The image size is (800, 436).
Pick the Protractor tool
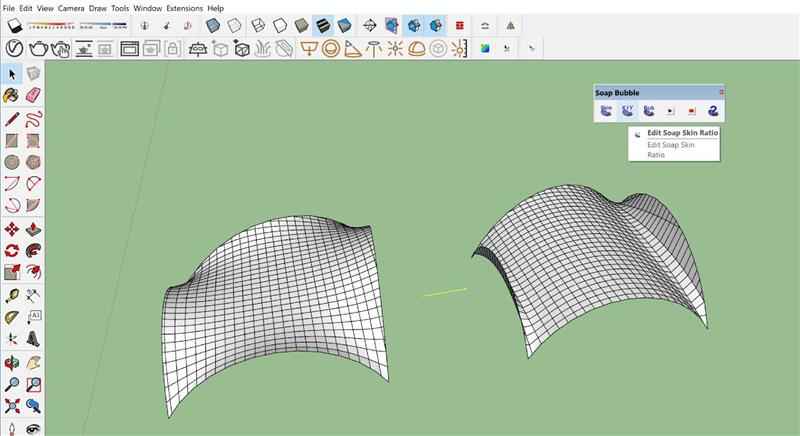tap(12, 317)
